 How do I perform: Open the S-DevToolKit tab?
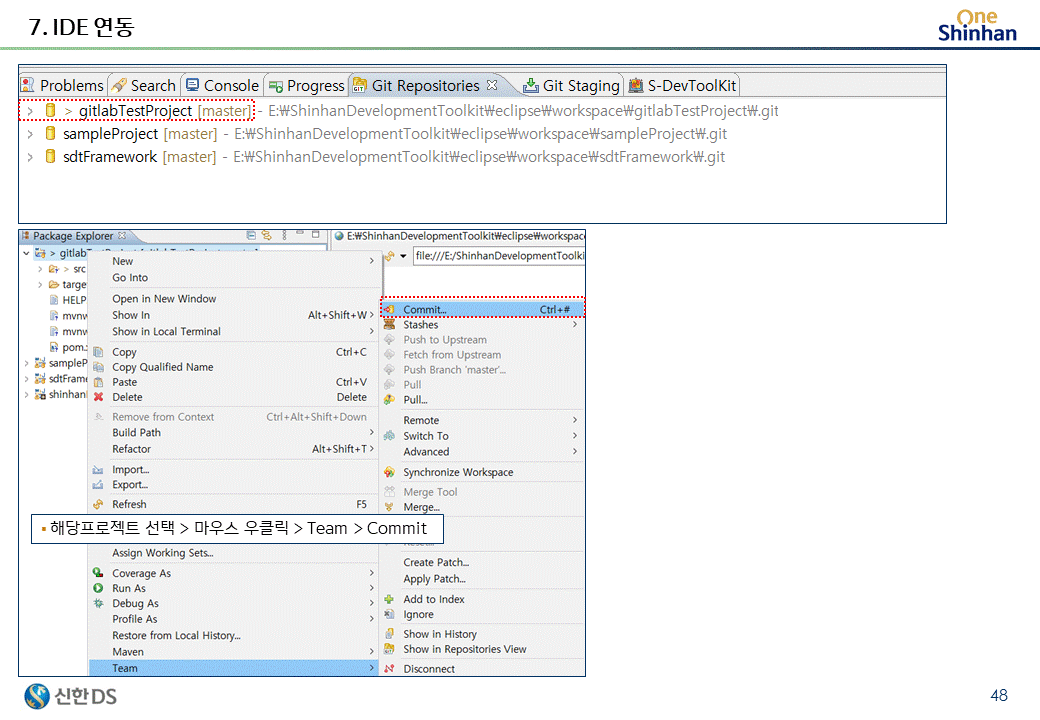pos(682,86)
